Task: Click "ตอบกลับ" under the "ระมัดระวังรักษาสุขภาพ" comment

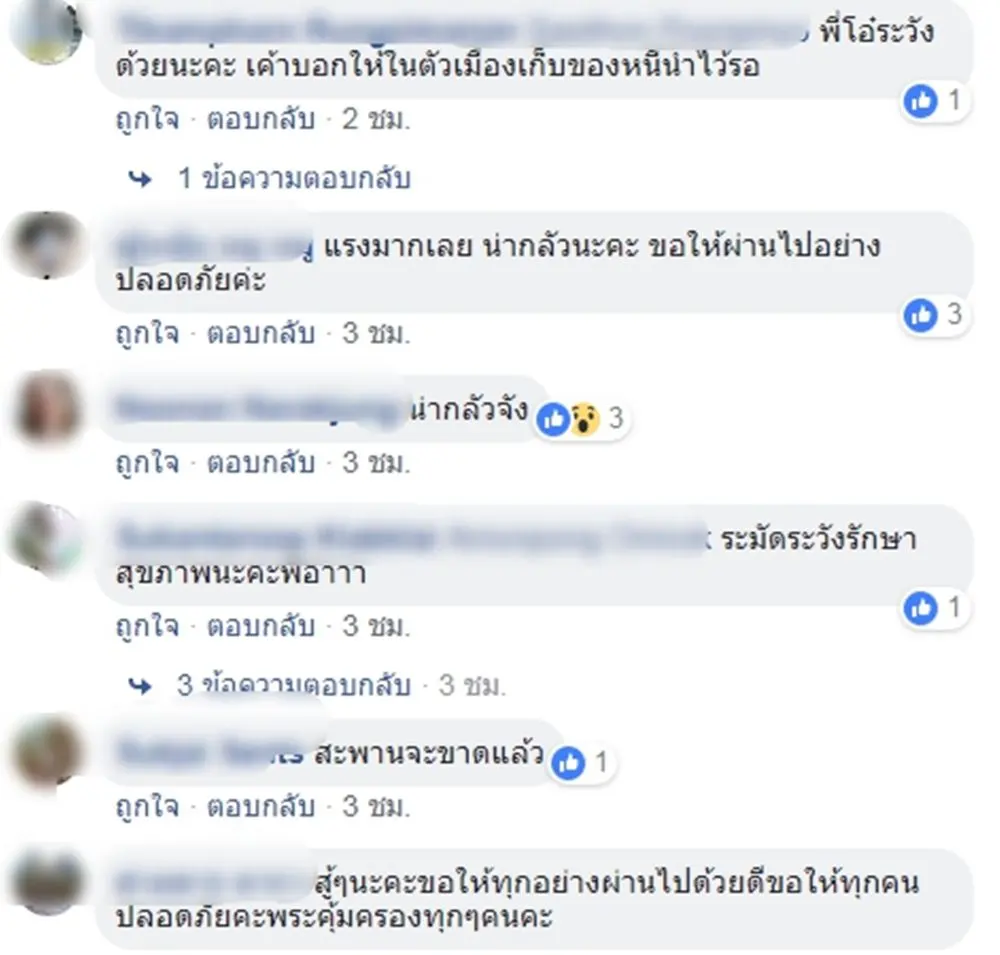Action: tap(261, 626)
